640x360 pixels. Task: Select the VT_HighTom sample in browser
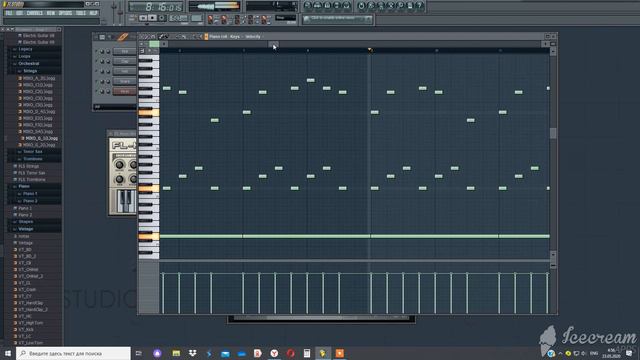pos(31,323)
